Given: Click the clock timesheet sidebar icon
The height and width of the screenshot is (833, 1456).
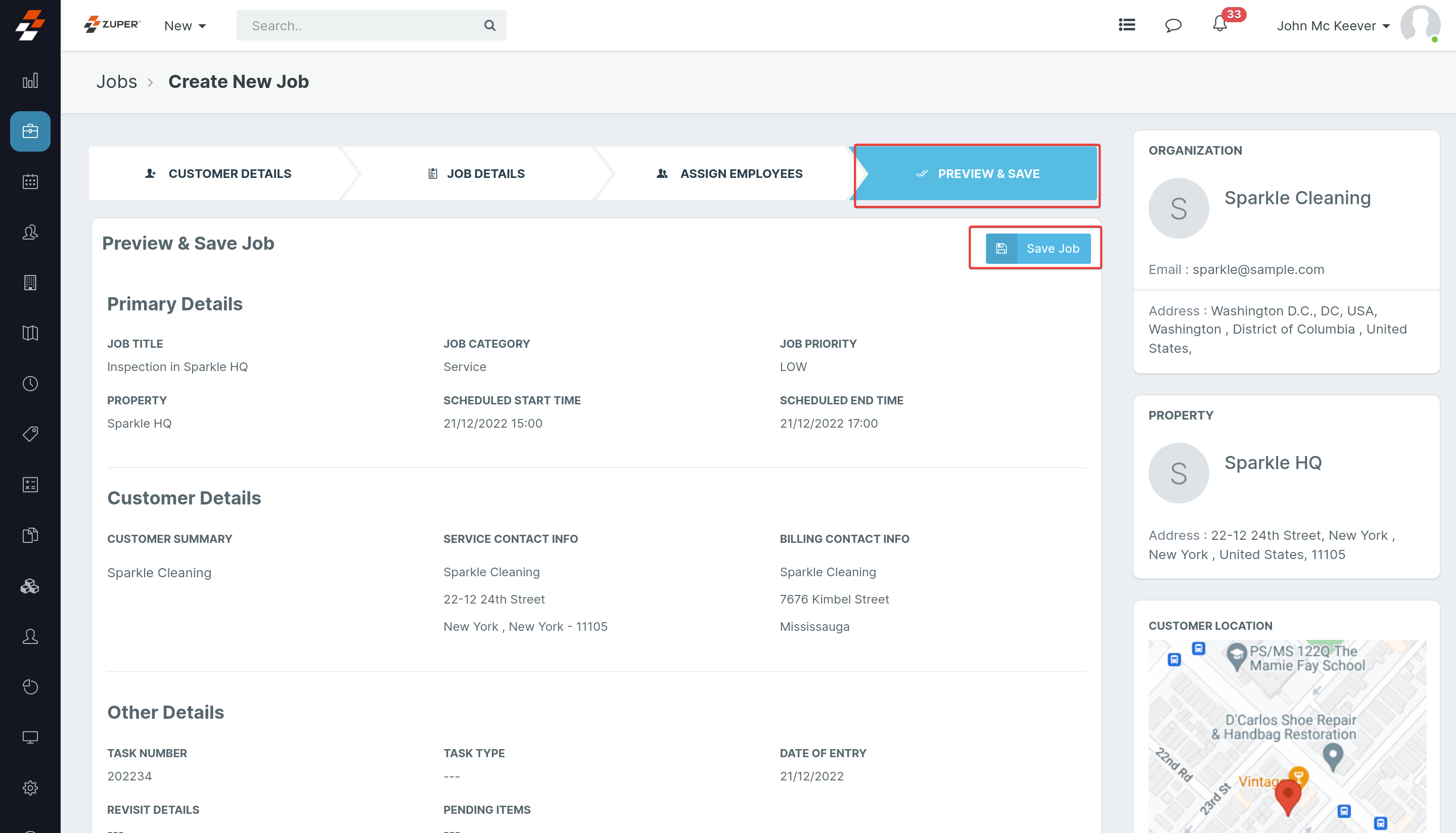Looking at the screenshot, I should point(30,384).
